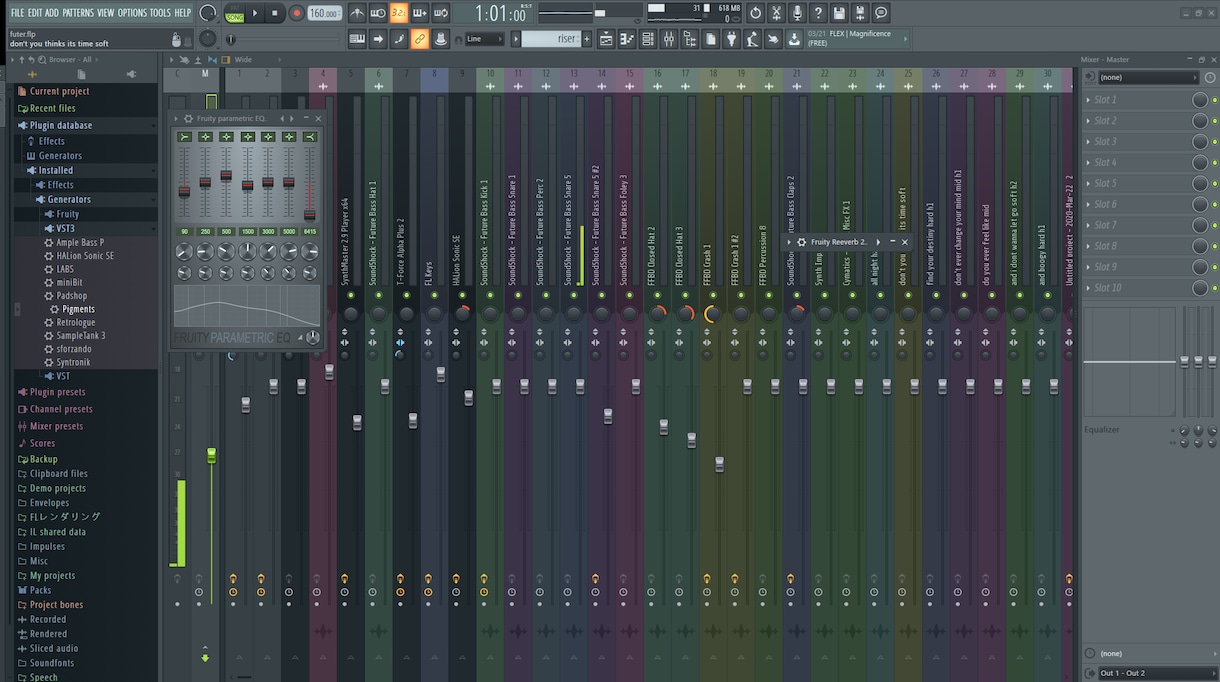Click the question mark help icon
The height and width of the screenshot is (682, 1220).
818,13
